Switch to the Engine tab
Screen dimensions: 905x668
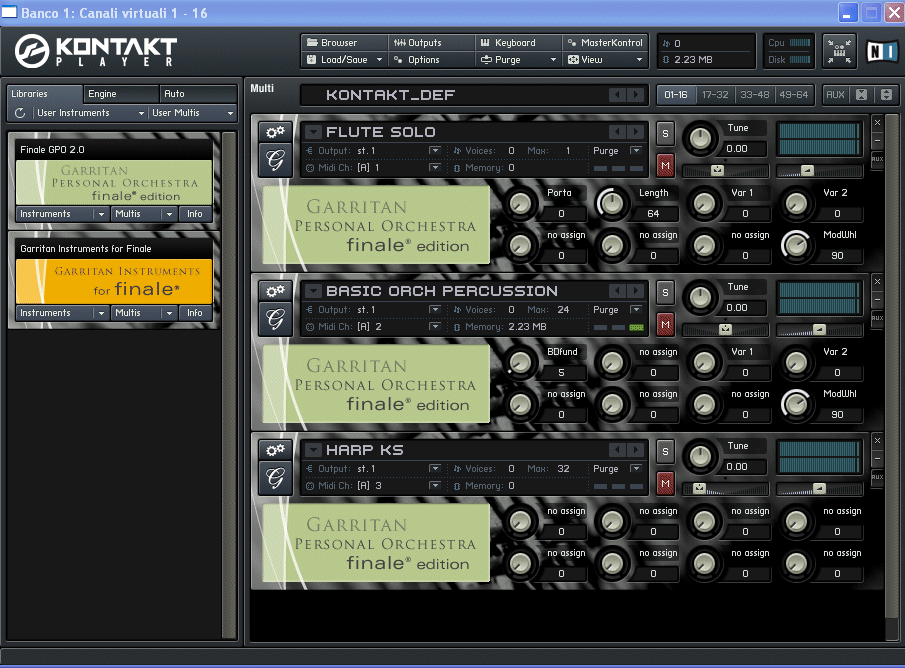(x=121, y=94)
